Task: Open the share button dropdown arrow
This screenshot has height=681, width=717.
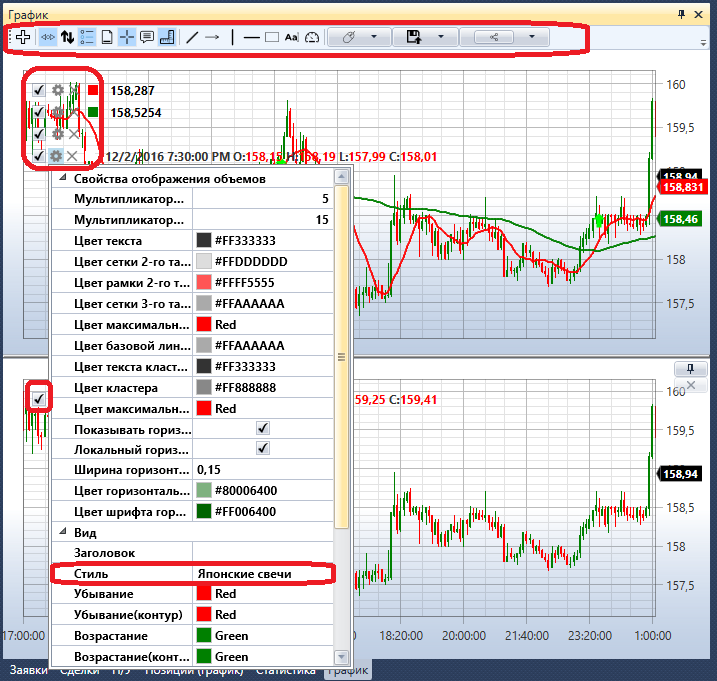Action: click(532, 37)
